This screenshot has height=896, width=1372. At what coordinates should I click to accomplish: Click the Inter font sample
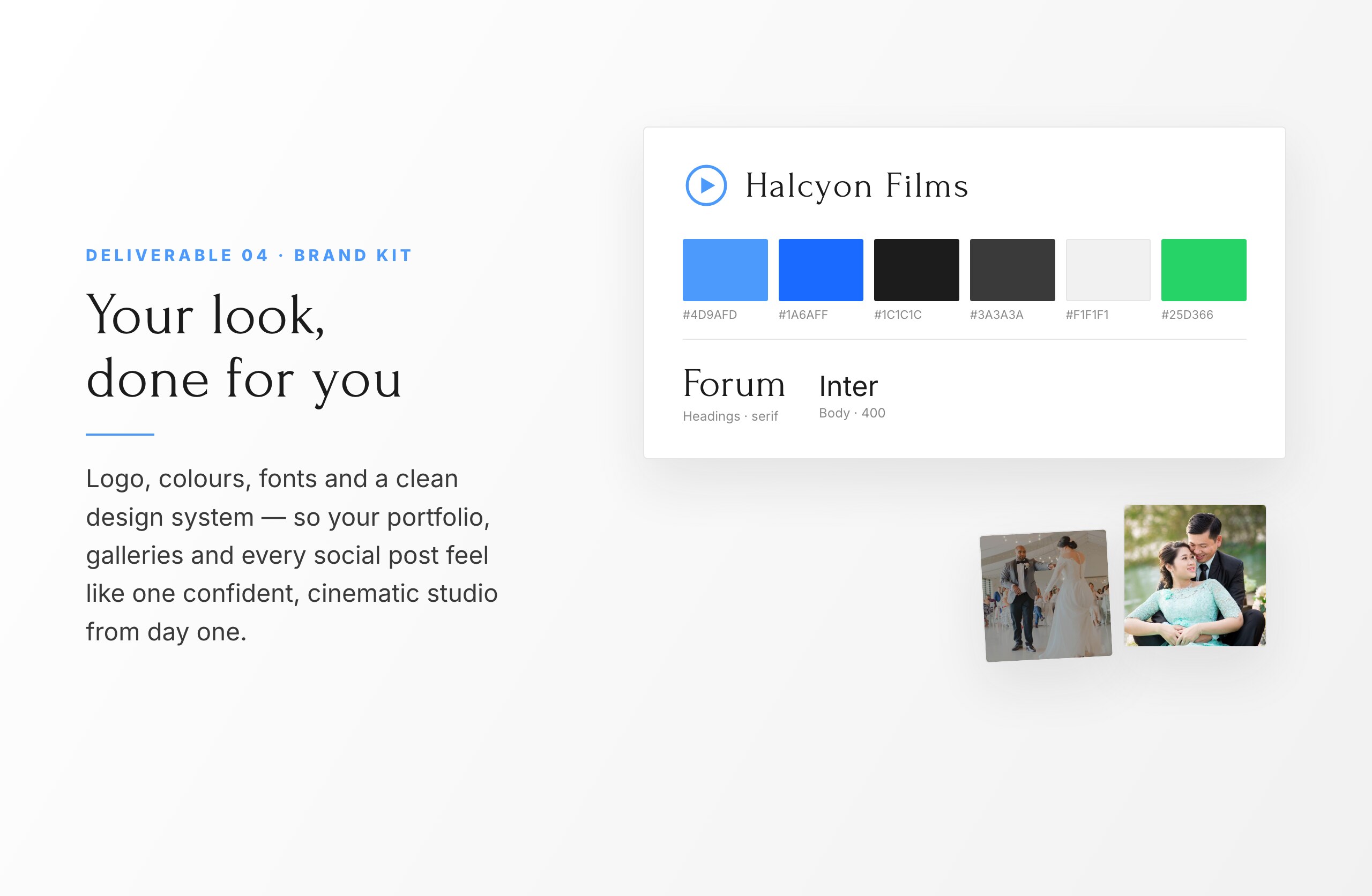point(848,386)
